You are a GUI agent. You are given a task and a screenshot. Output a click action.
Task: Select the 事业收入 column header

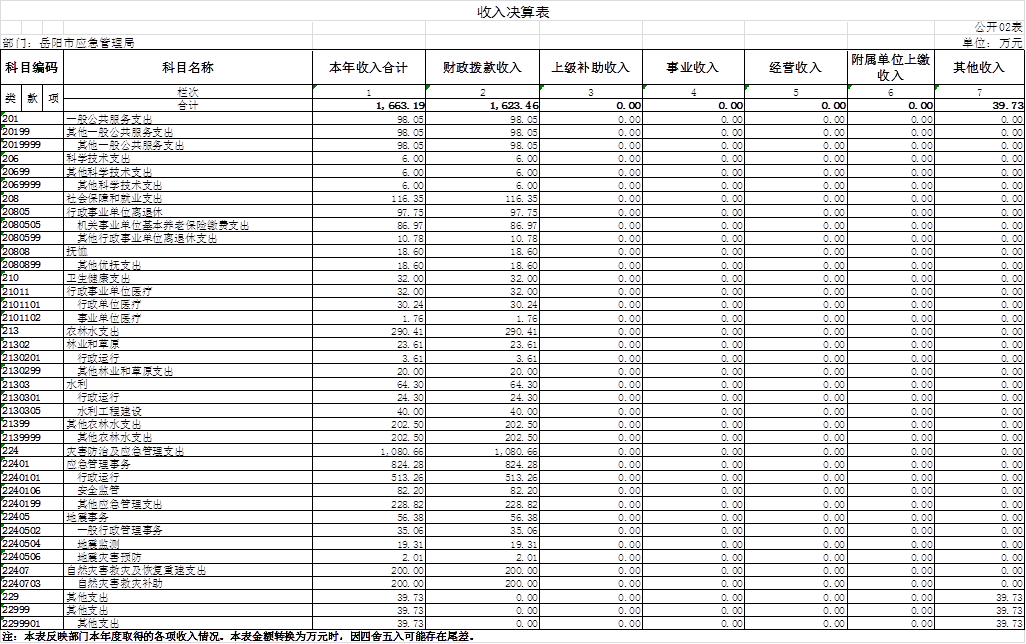693,68
